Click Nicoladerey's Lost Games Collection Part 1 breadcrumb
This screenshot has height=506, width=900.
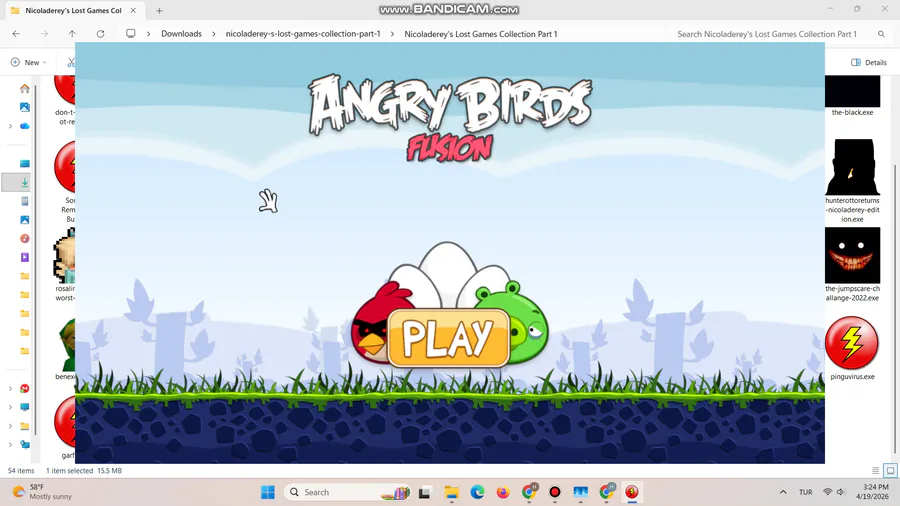[481, 34]
